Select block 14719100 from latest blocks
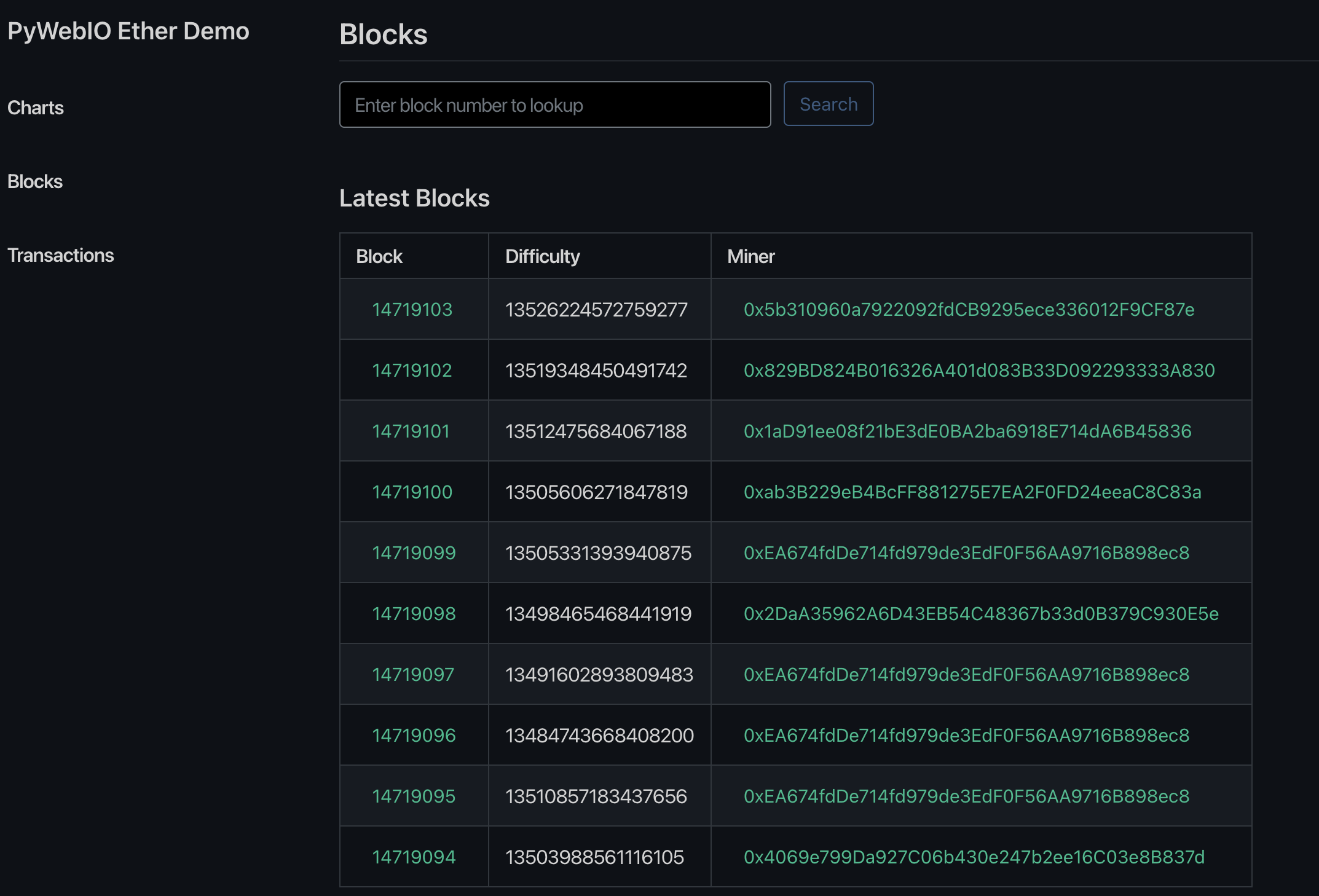 412,492
